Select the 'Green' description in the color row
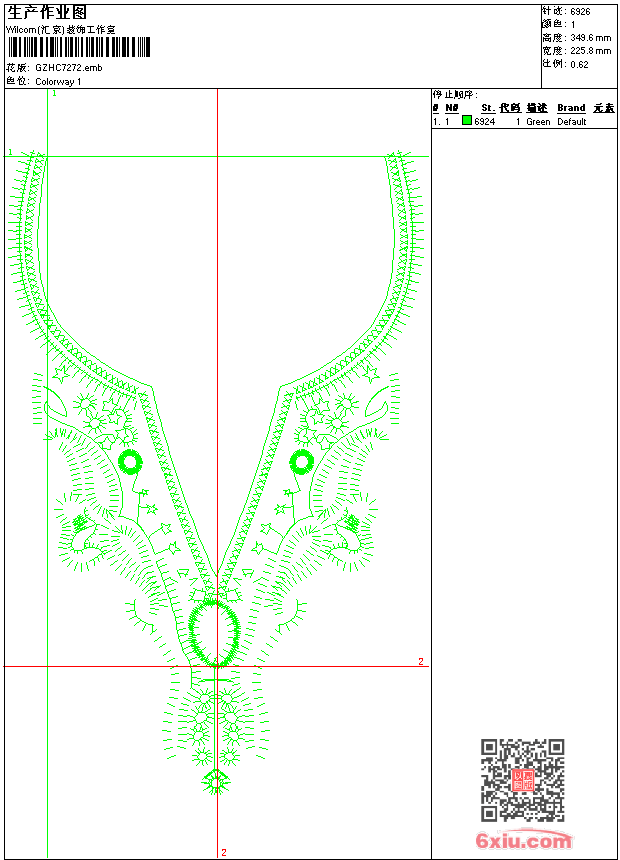This screenshot has height=860, width=620. [538, 122]
